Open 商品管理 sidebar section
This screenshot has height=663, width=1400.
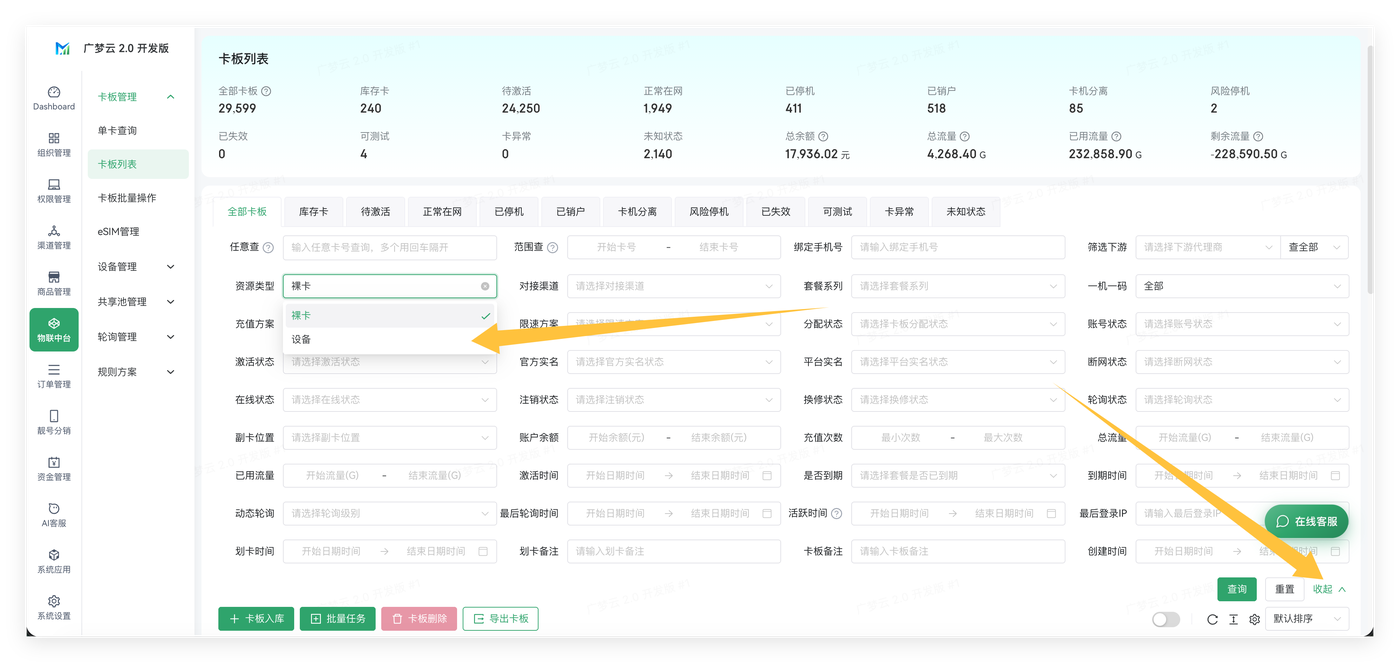54,284
